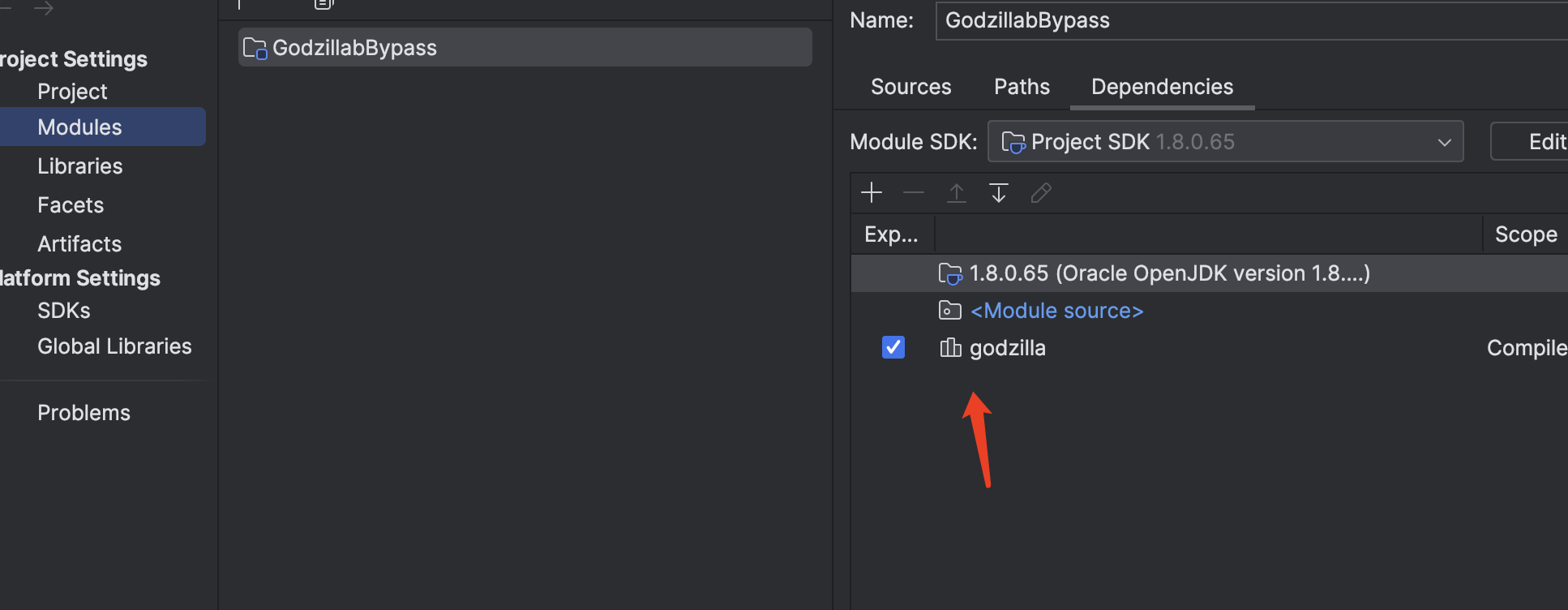
Task: Toggle the godzilla export checkbox
Action: pyautogui.click(x=893, y=348)
